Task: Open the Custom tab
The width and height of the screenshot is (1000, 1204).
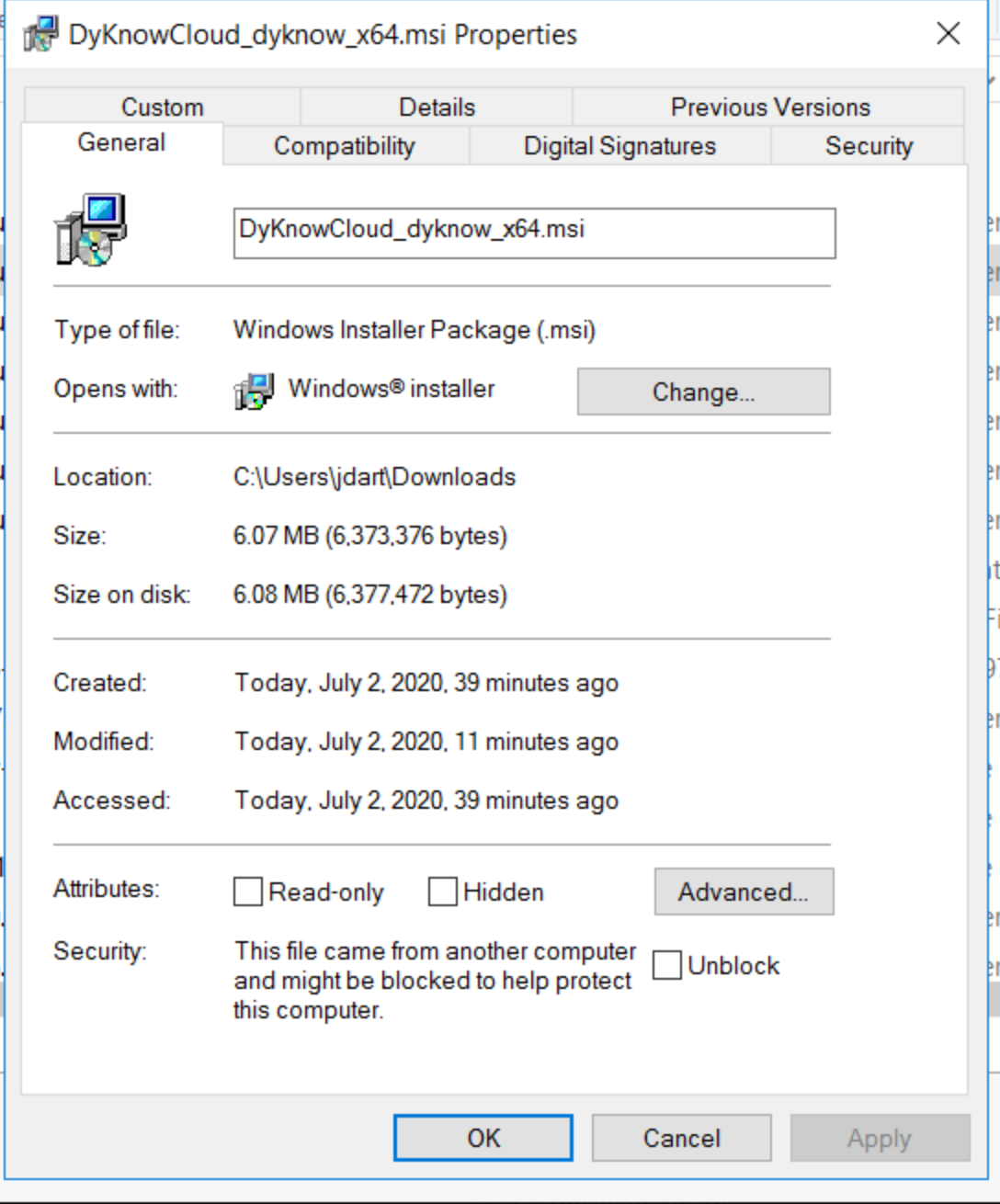Action: point(161,107)
